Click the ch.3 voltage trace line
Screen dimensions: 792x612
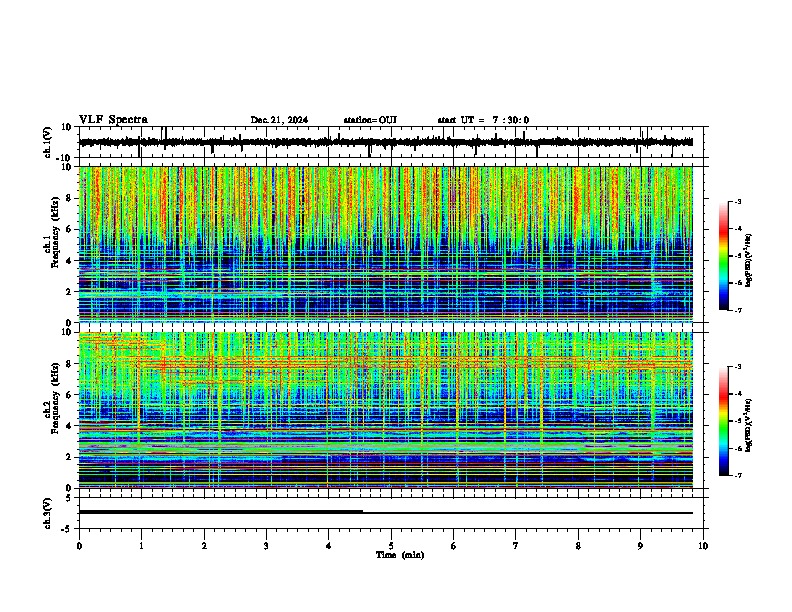tap(385, 513)
